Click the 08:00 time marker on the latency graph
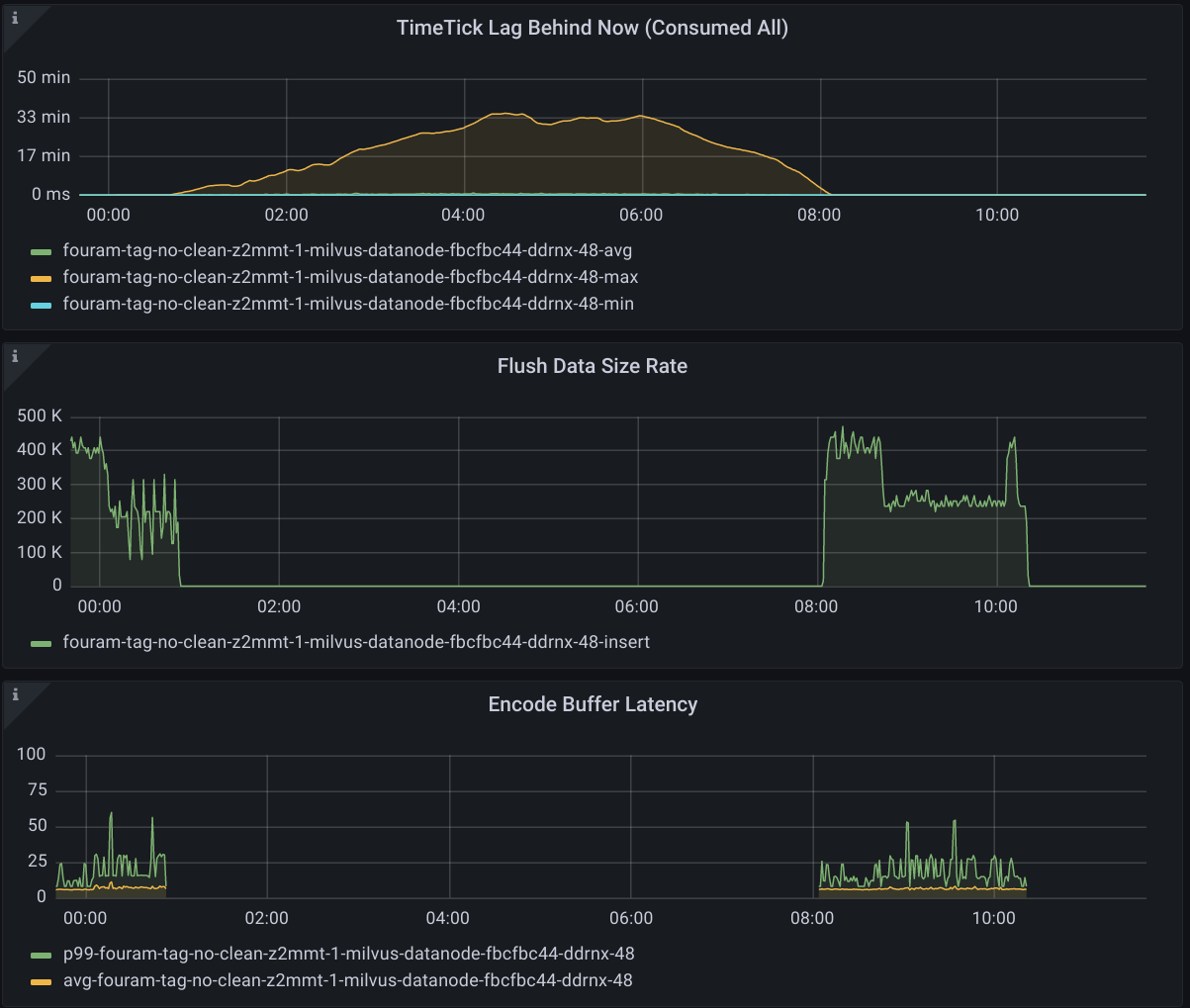Image resolution: width=1190 pixels, height=1008 pixels. pos(814,918)
